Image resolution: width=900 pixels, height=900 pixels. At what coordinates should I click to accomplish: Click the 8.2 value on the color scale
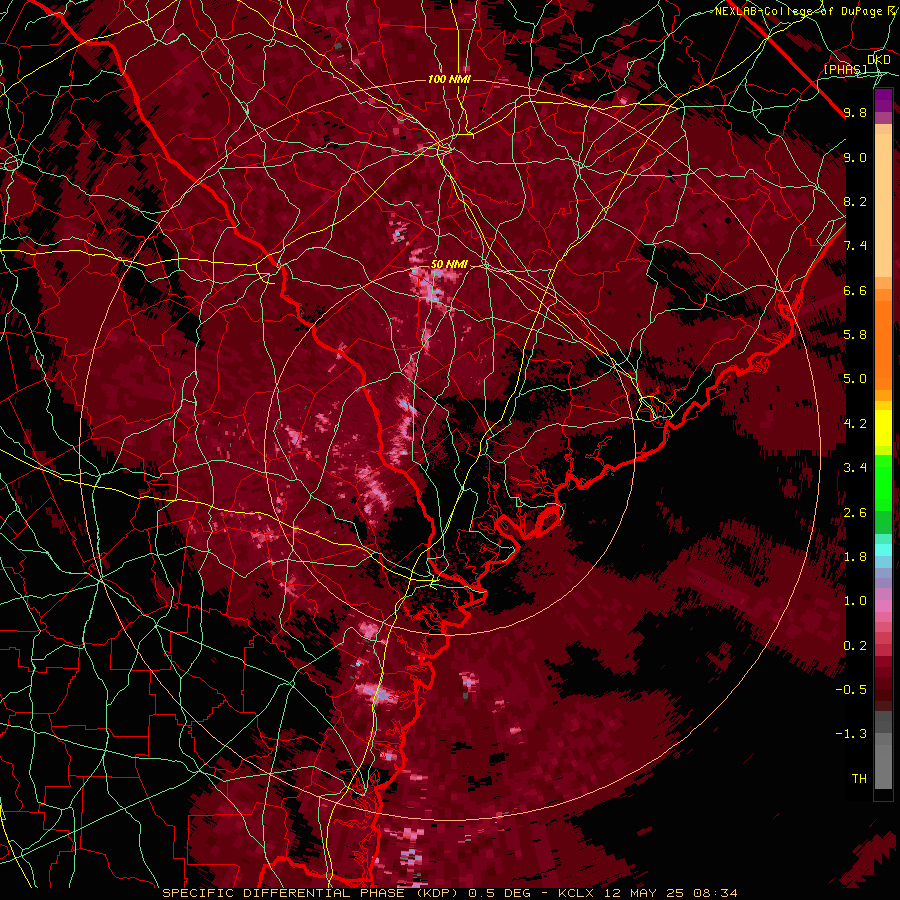point(855,201)
